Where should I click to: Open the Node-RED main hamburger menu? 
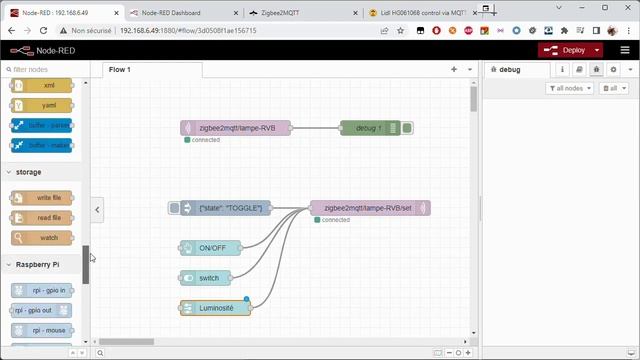(x=625, y=50)
